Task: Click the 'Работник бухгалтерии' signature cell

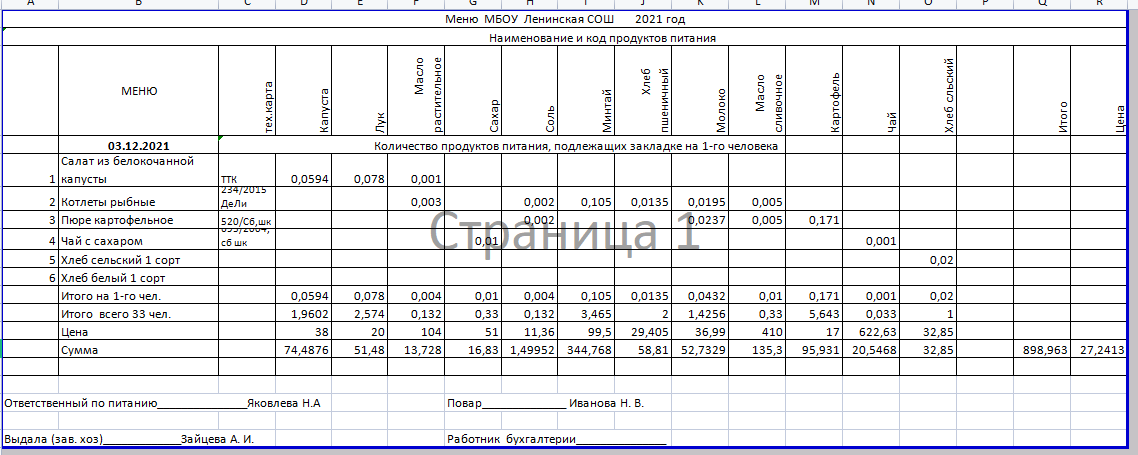Action: coord(556,439)
